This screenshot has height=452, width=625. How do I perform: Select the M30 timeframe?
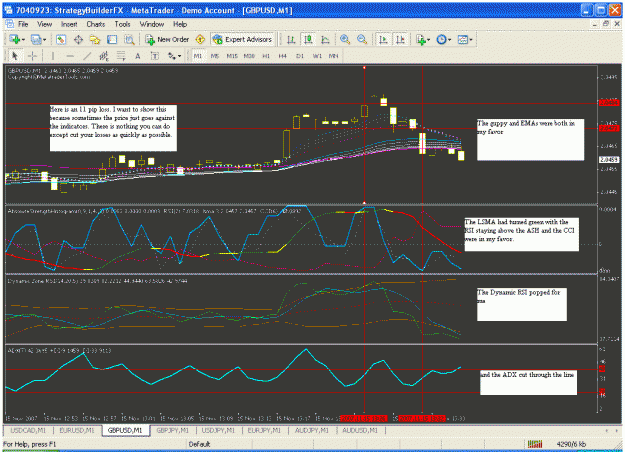249,56
